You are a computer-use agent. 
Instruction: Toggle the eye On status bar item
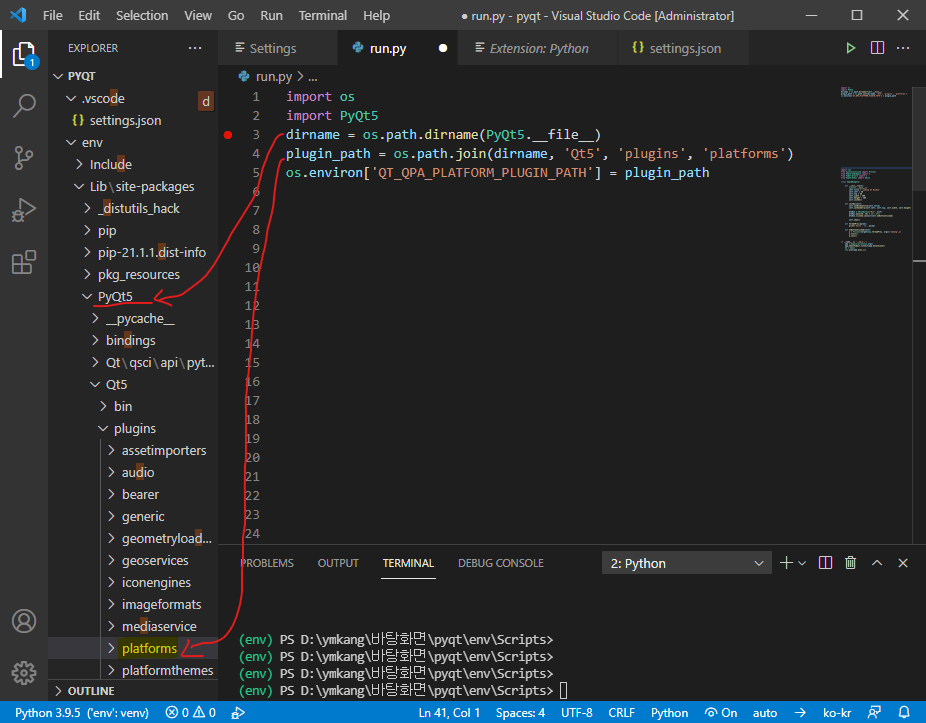[x=721, y=712]
